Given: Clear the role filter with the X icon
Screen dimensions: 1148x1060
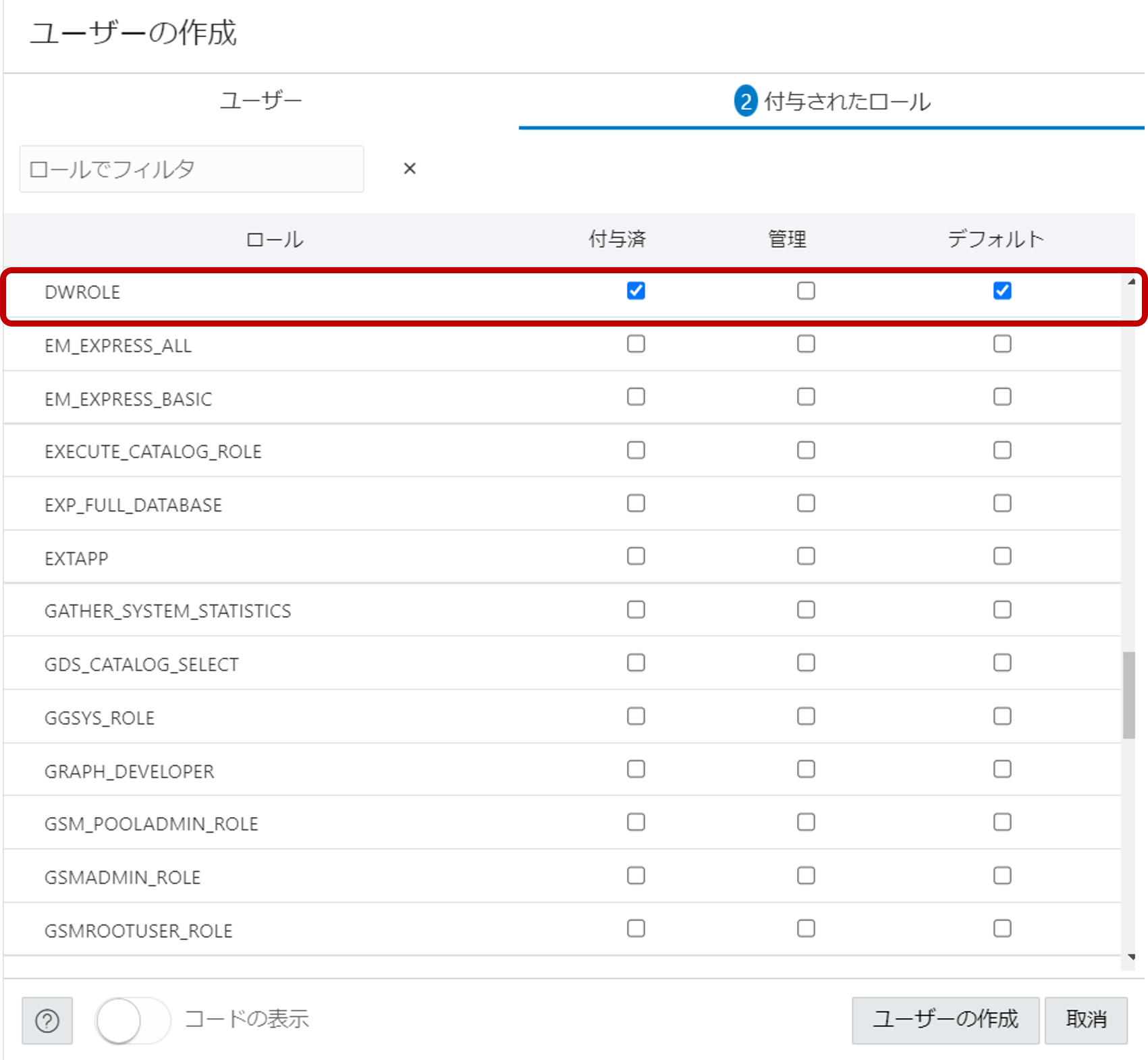Looking at the screenshot, I should point(410,169).
